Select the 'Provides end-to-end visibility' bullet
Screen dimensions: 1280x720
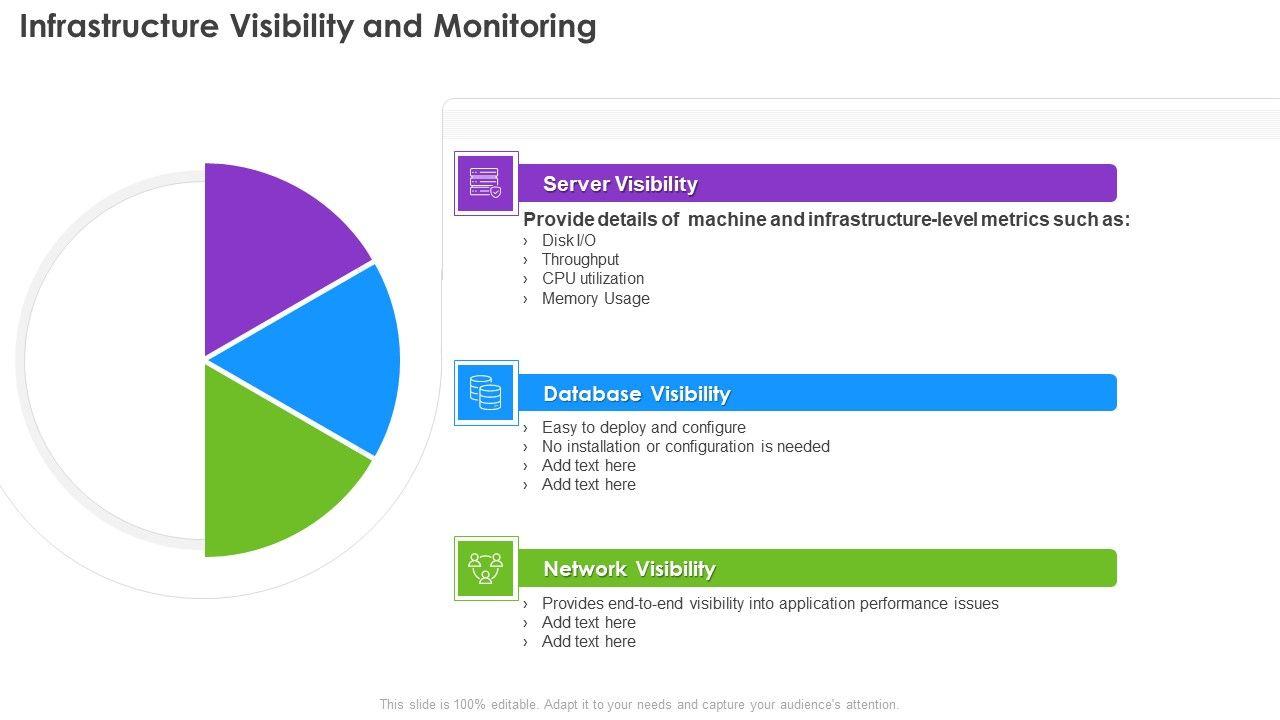(770, 604)
